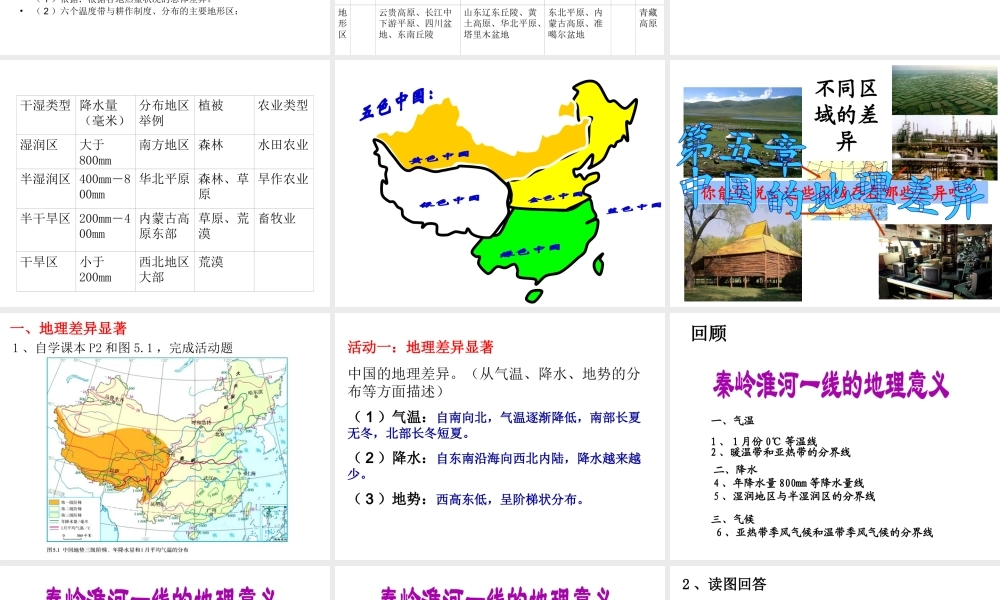Viewport: 1000px width, 600px height.
Task: Click the 4、年降水量800mm等降水量线 line
Action: tap(788, 483)
